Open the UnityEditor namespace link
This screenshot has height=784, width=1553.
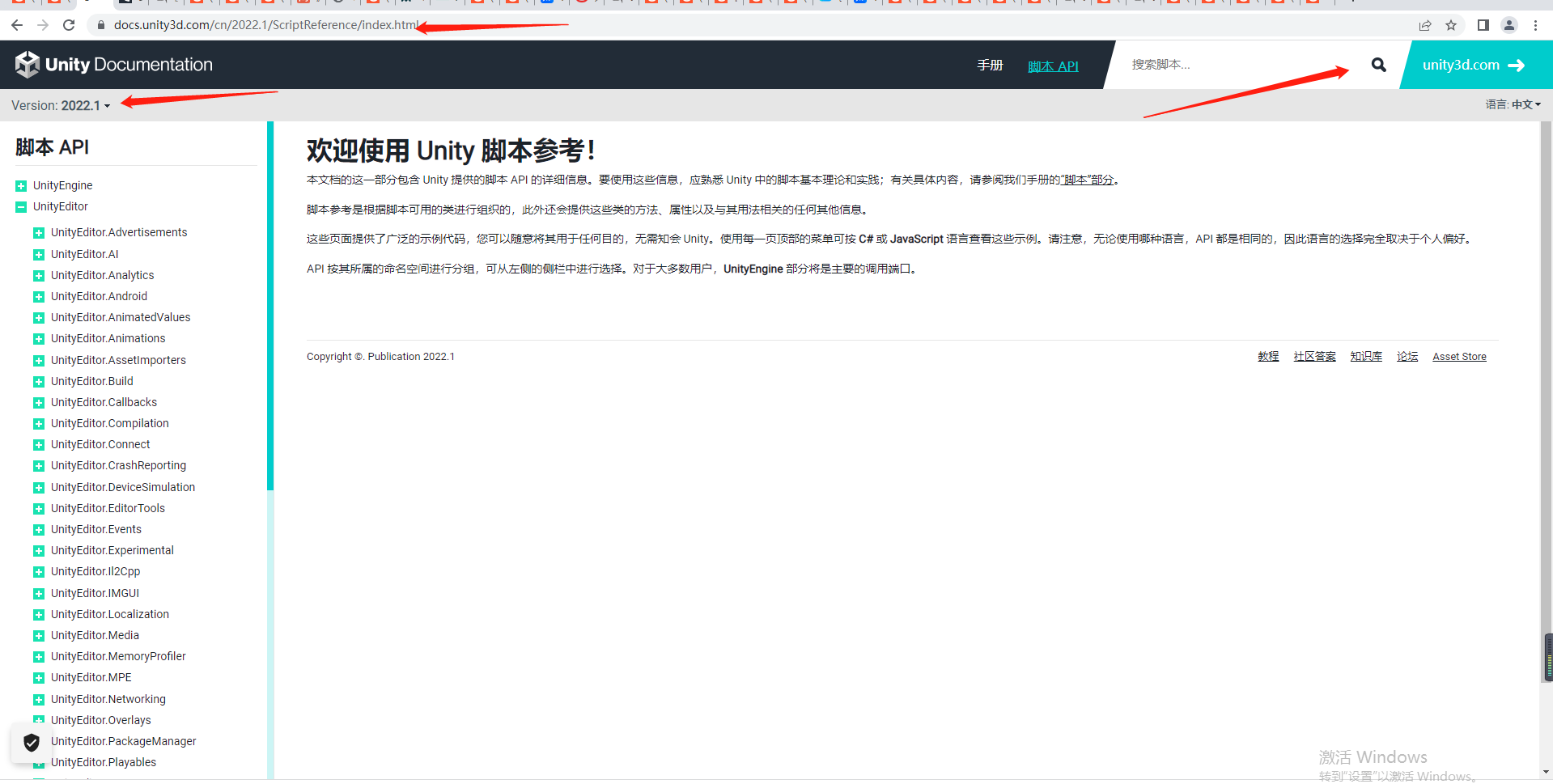tap(61, 206)
